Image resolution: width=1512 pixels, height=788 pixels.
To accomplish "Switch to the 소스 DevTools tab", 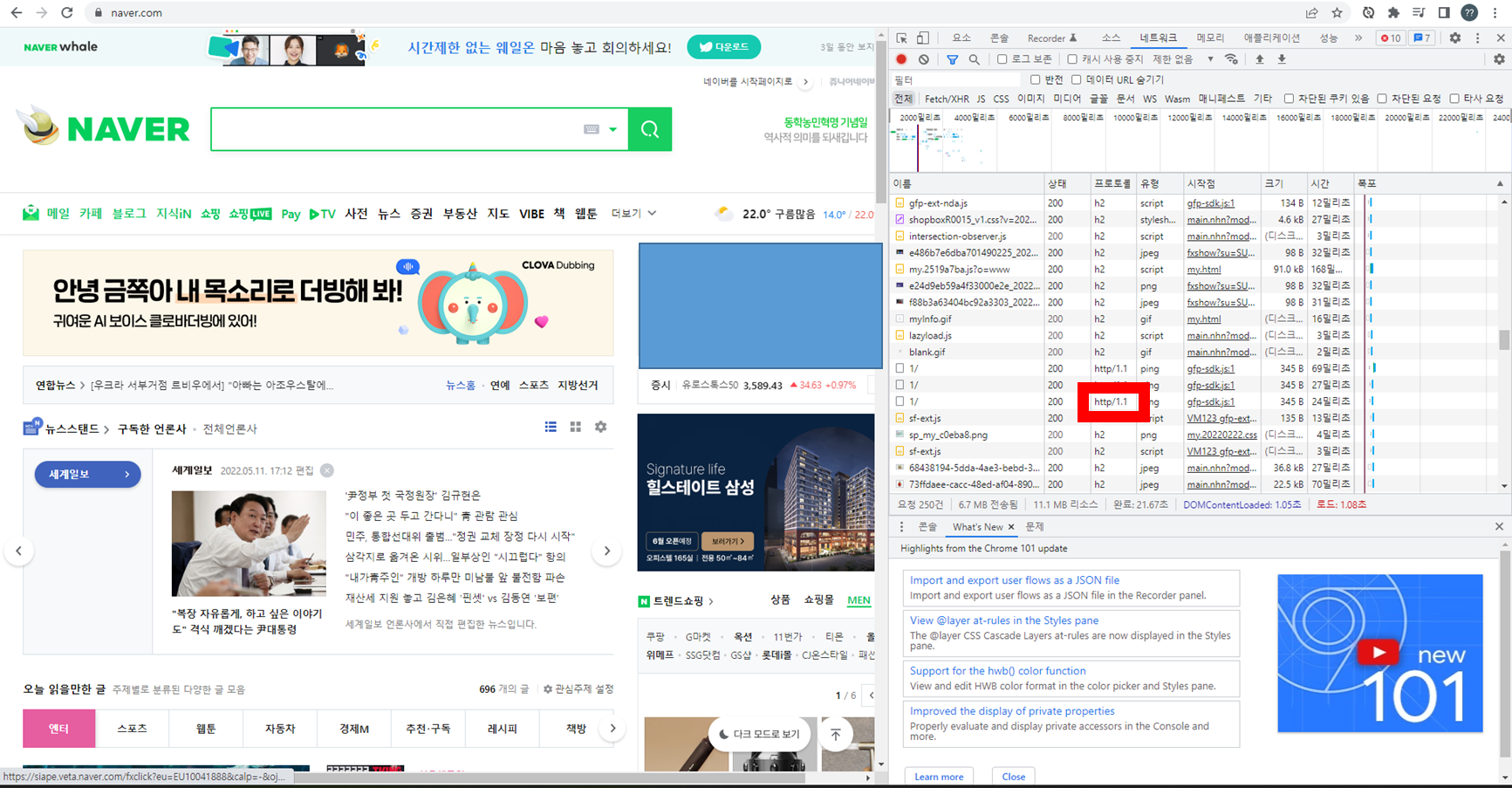I will tap(1111, 38).
